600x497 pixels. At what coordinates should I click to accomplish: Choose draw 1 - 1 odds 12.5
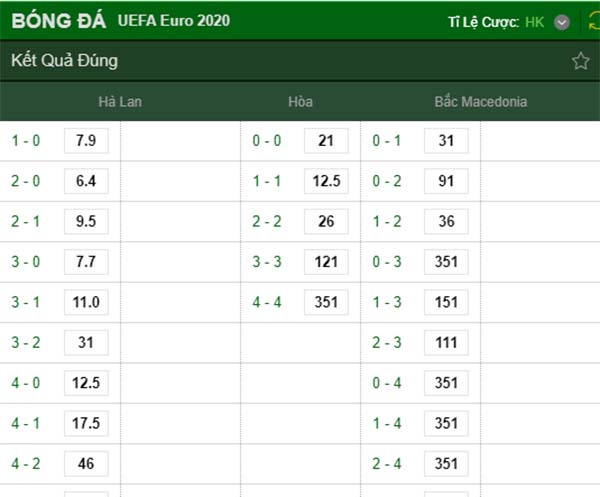coord(326,181)
